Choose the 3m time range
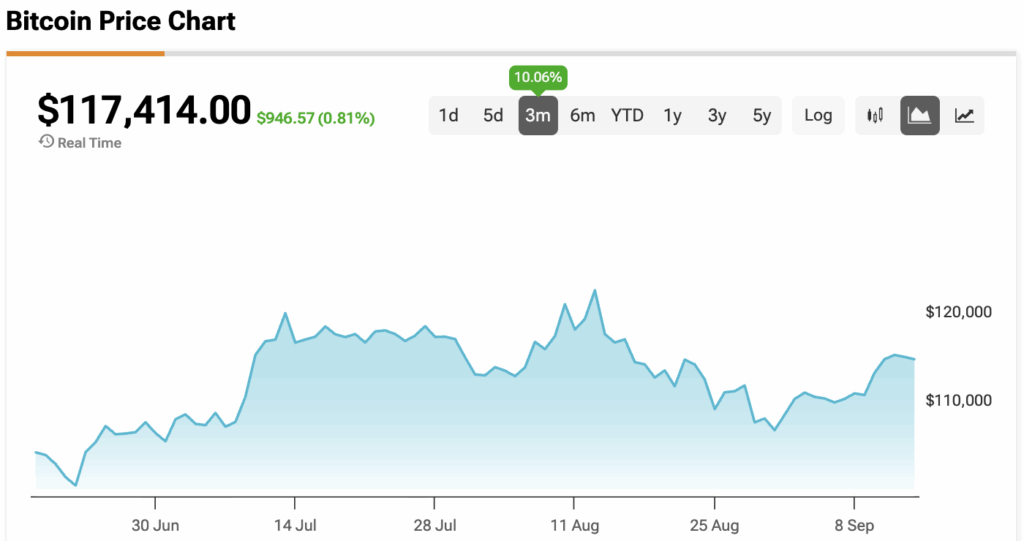The image size is (1024, 541). point(538,115)
